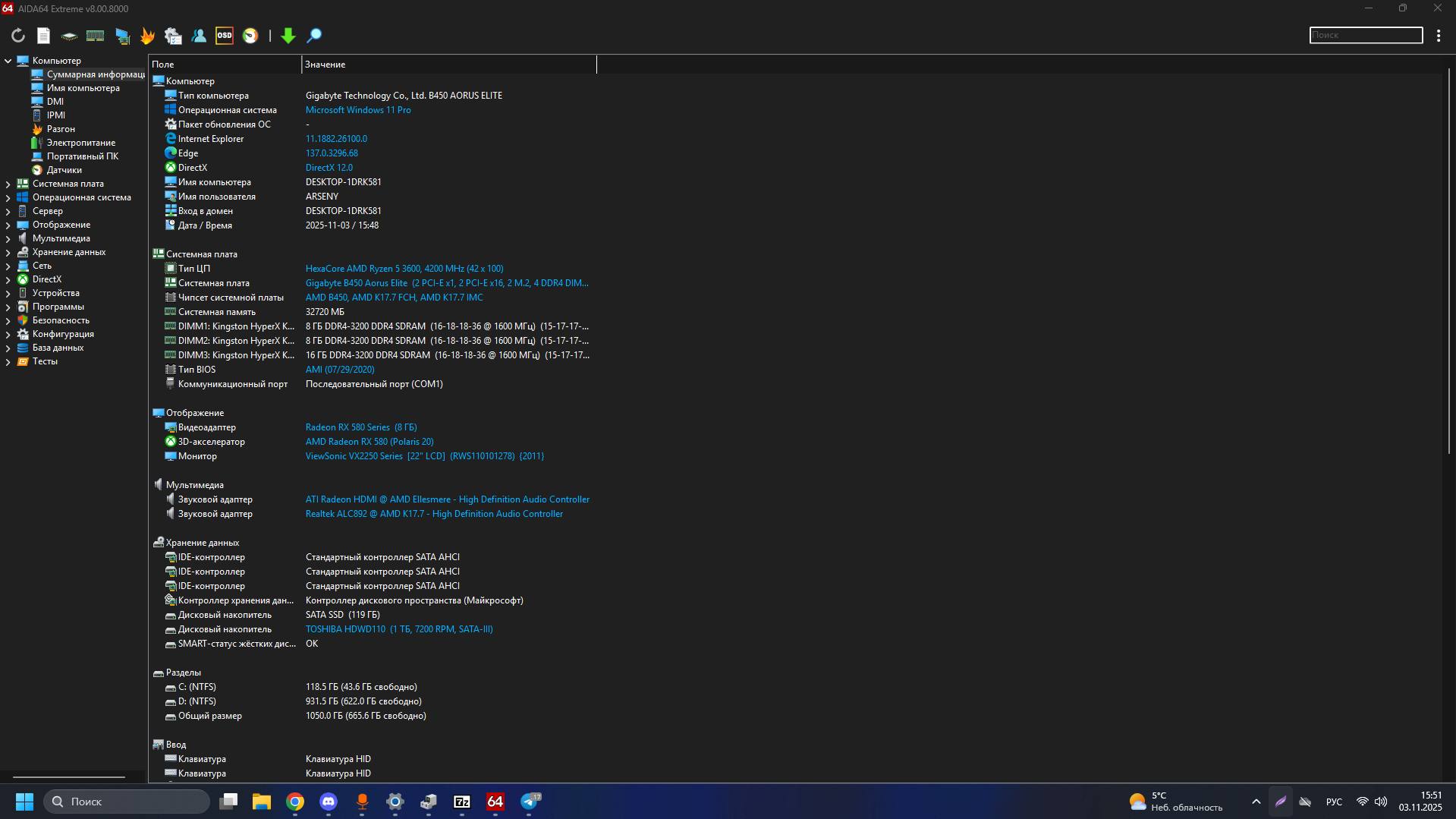Viewport: 1456px width, 819px height.
Task: Open the Report document icon
Action: point(44,36)
